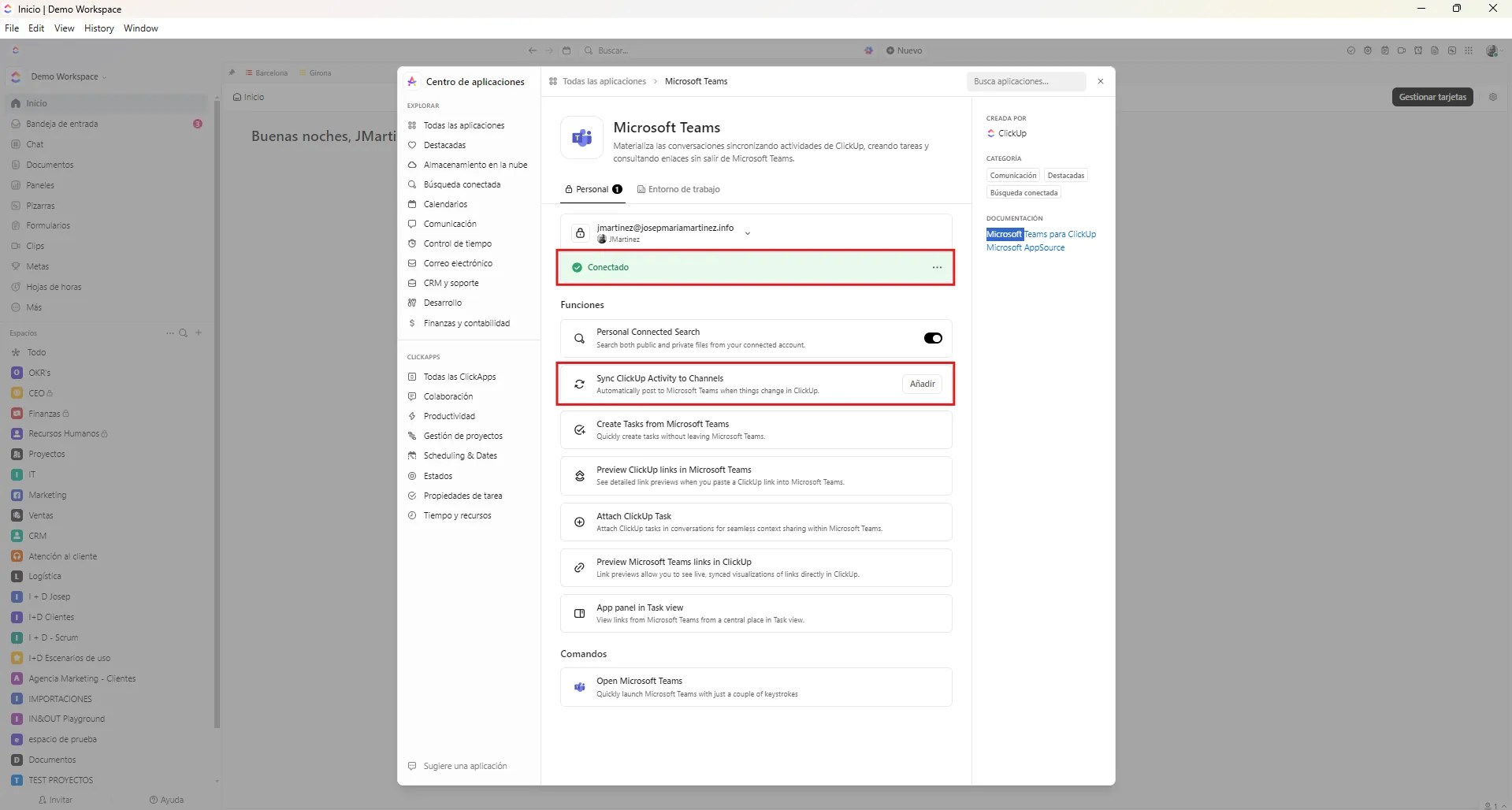Open the History menu
This screenshot has width=1512, height=810.
(x=98, y=28)
